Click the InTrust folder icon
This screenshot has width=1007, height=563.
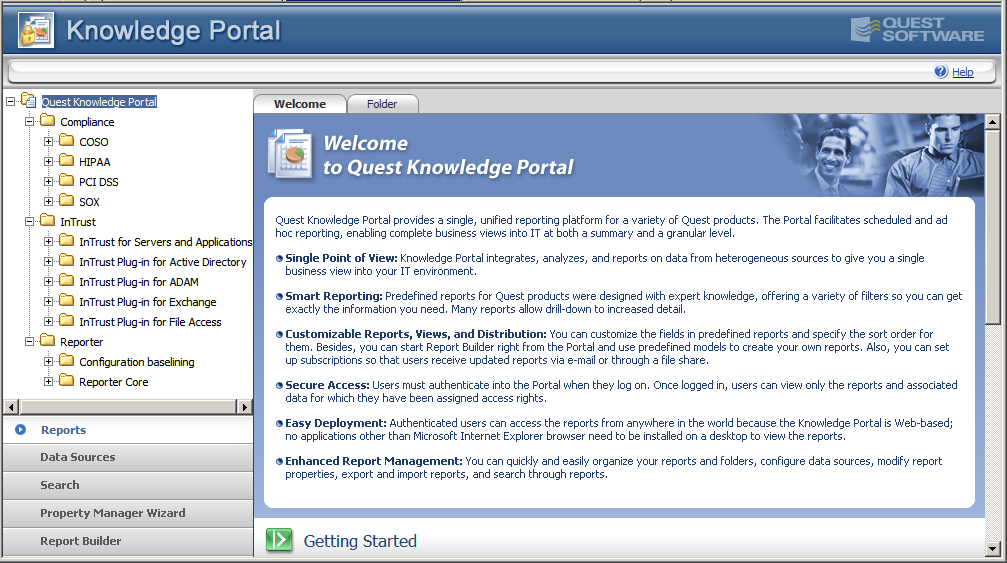(x=48, y=220)
